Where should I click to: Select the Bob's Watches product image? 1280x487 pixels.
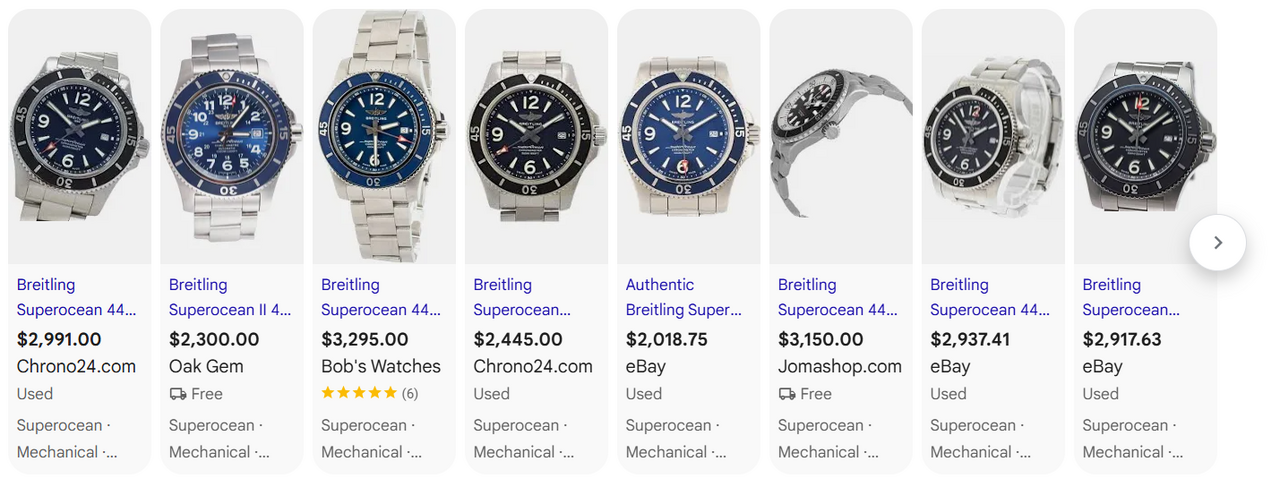point(384,137)
